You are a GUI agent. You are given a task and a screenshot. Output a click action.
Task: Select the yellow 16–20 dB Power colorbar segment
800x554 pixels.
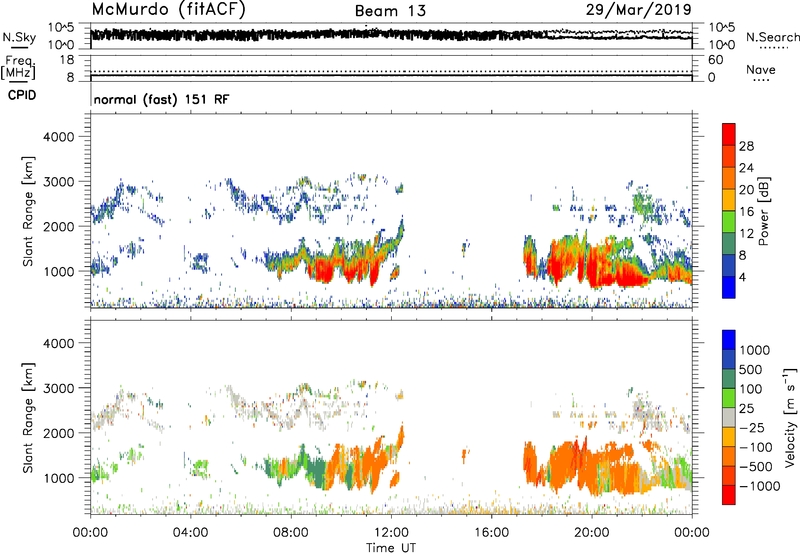(x=729, y=200)
